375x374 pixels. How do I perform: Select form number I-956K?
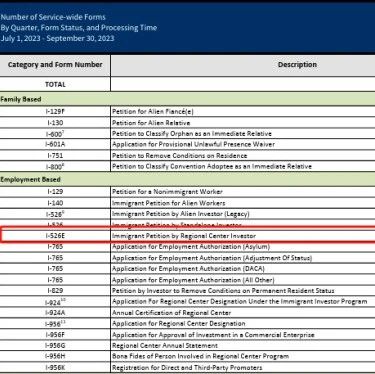[x=55, y=367]
